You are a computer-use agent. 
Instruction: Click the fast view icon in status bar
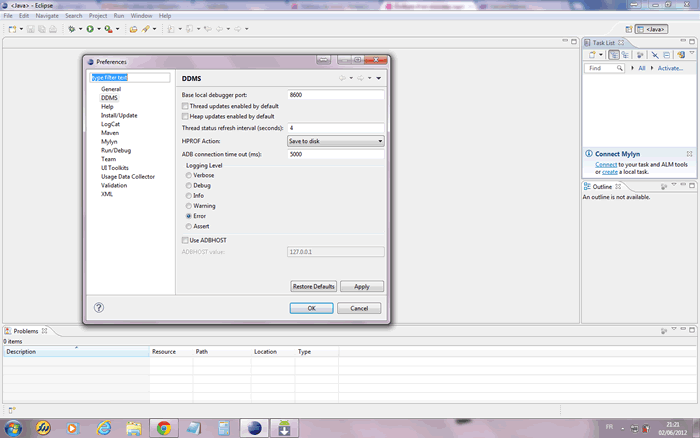(x=12, y=410)
